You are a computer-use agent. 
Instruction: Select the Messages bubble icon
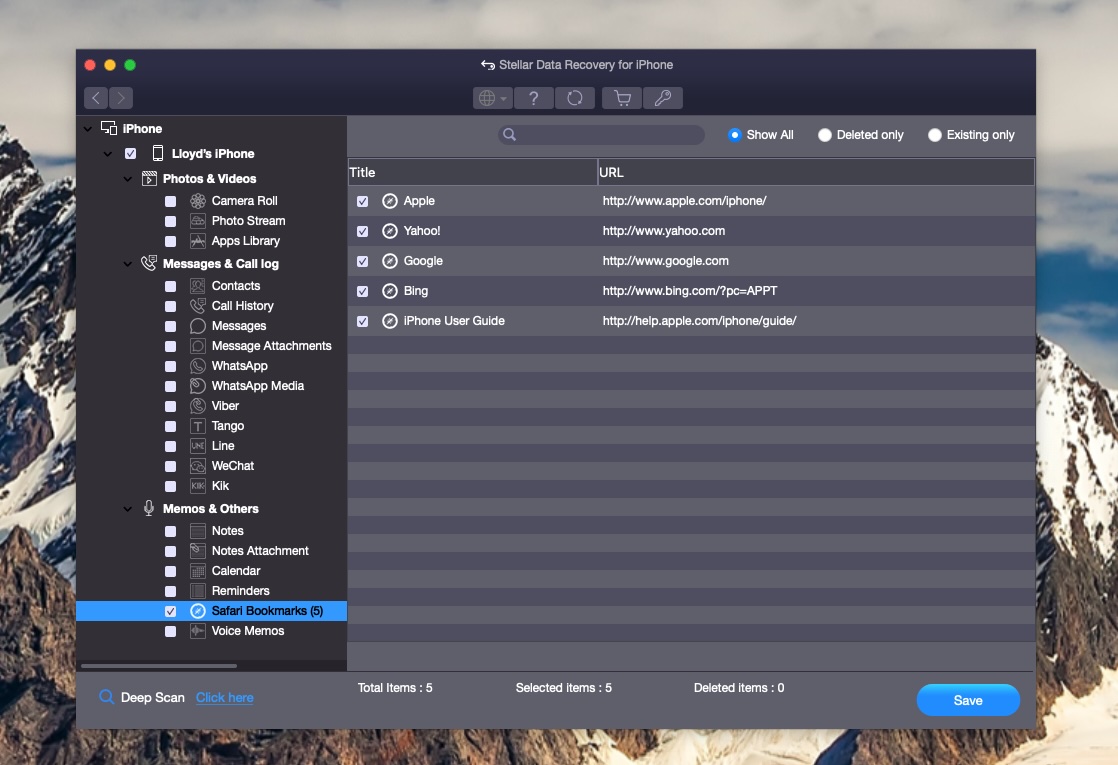[198, 326]
